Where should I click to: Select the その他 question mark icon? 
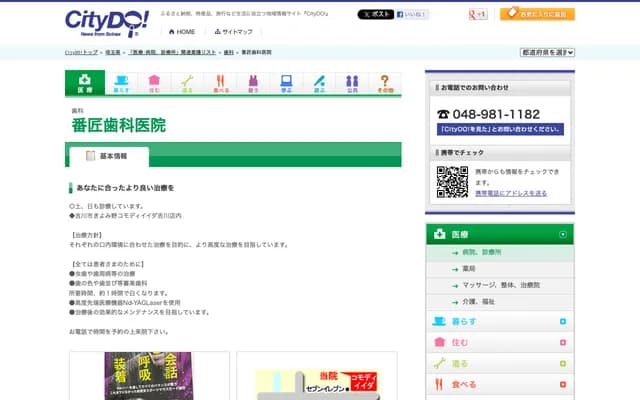click(x=385, y=83)
